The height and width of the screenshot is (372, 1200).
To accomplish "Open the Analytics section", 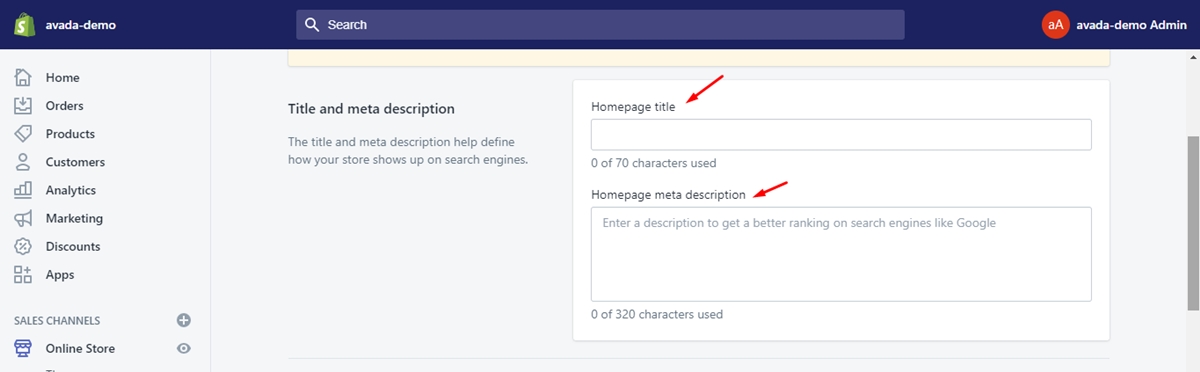I will 70,190.
